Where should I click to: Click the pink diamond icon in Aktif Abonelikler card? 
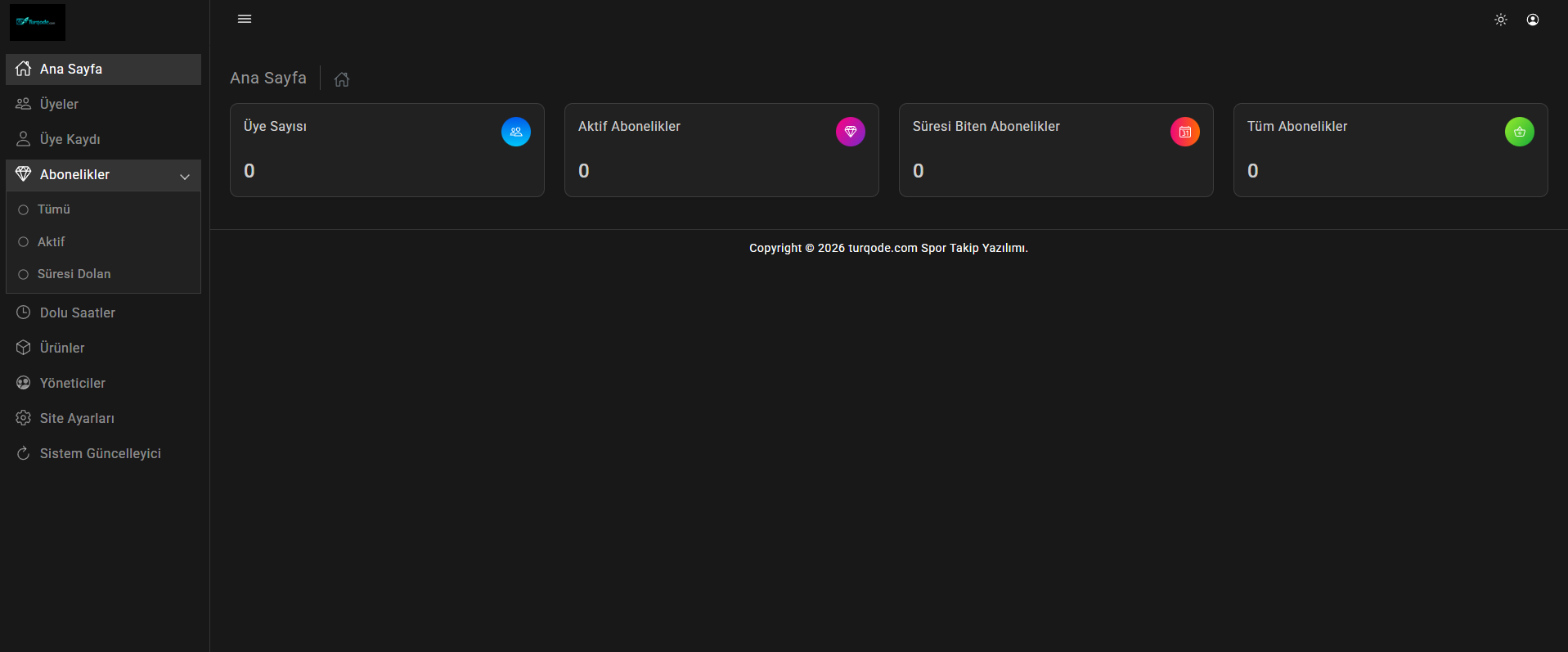tap(851, 132)
